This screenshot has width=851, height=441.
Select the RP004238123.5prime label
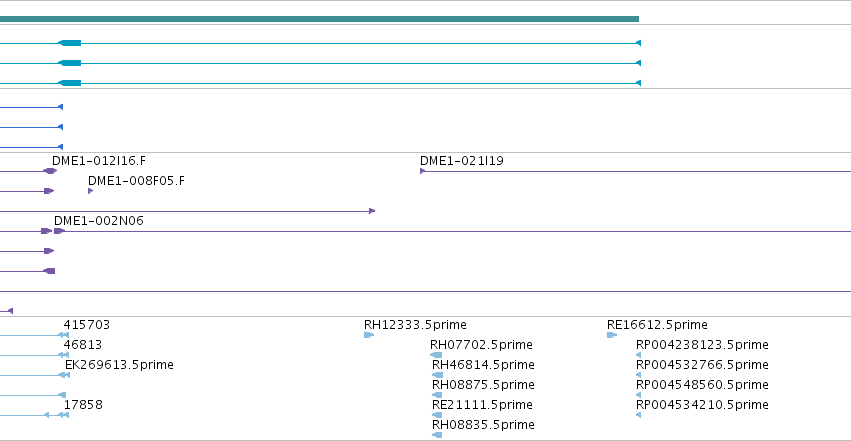tap(702, 345)
